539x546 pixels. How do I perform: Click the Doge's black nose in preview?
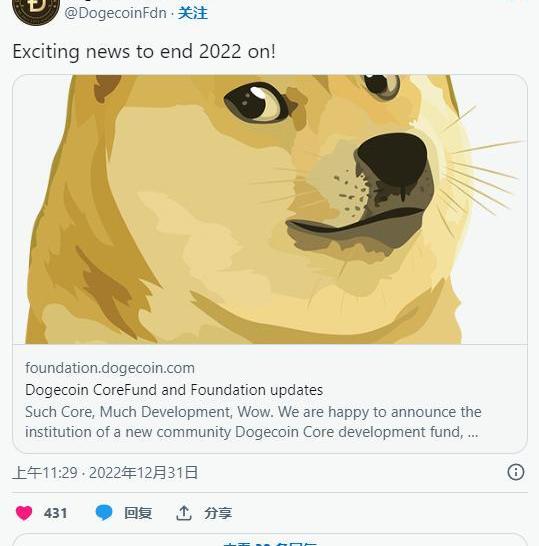coord(392,159)
